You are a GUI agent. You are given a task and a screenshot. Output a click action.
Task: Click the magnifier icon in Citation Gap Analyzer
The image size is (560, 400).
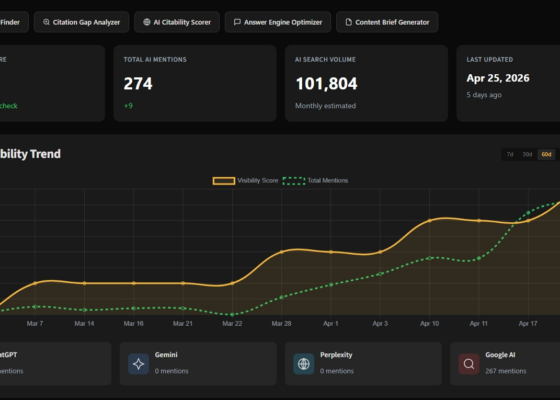[46, 22]
